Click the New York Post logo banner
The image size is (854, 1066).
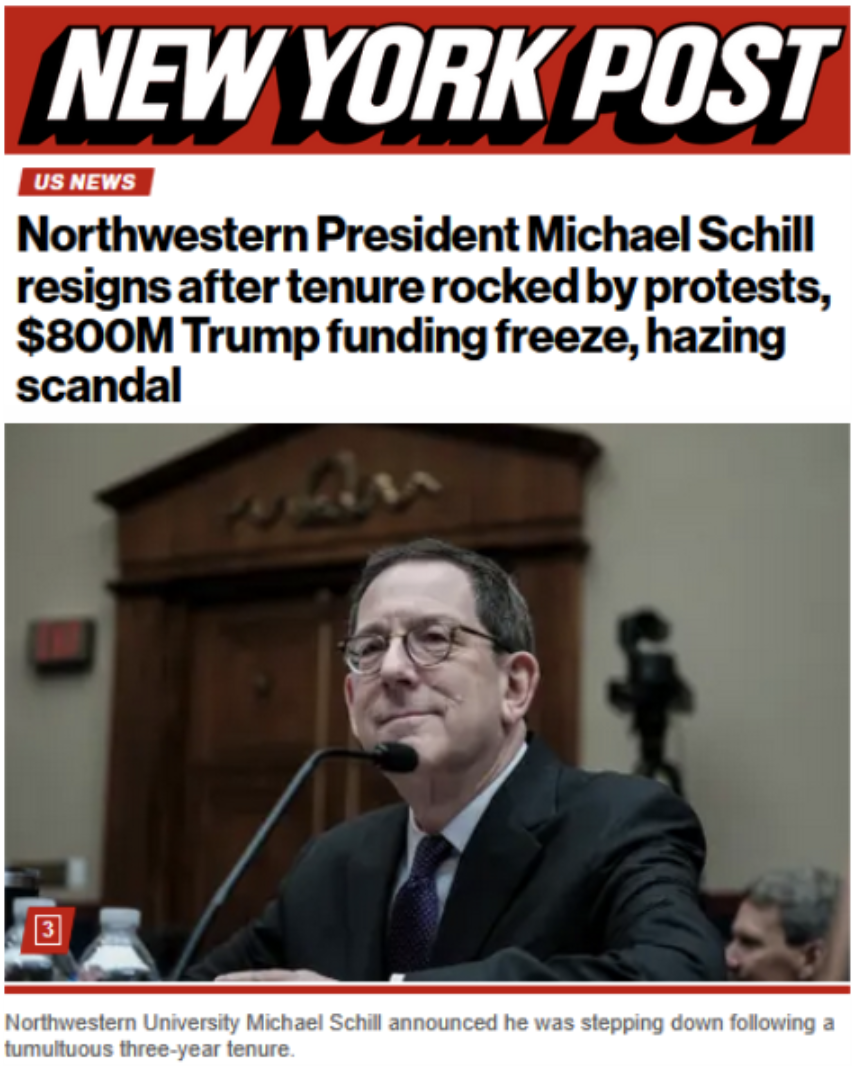click(x=427, y=80)
